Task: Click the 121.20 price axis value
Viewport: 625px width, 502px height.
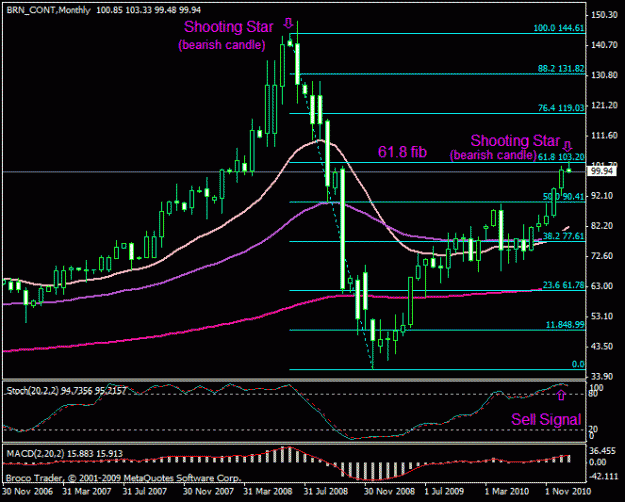Action: point(604,105)
